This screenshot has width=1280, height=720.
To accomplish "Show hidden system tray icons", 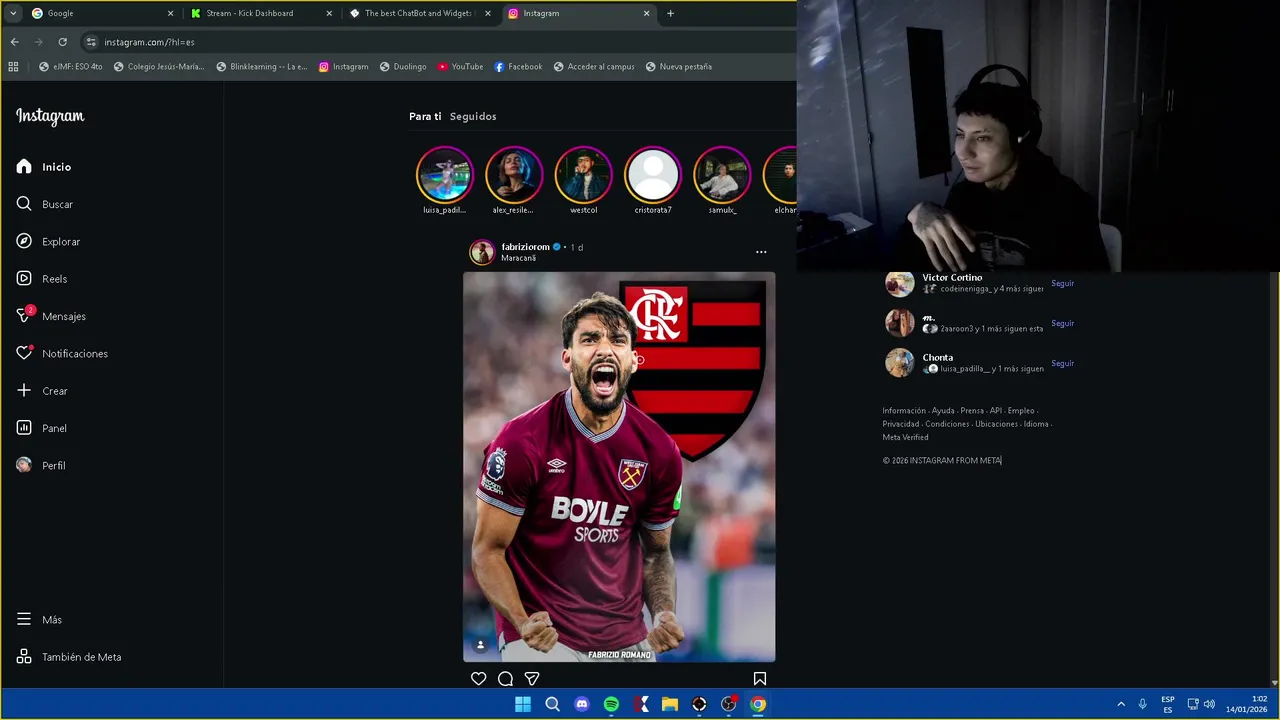I will [1121, 705].
